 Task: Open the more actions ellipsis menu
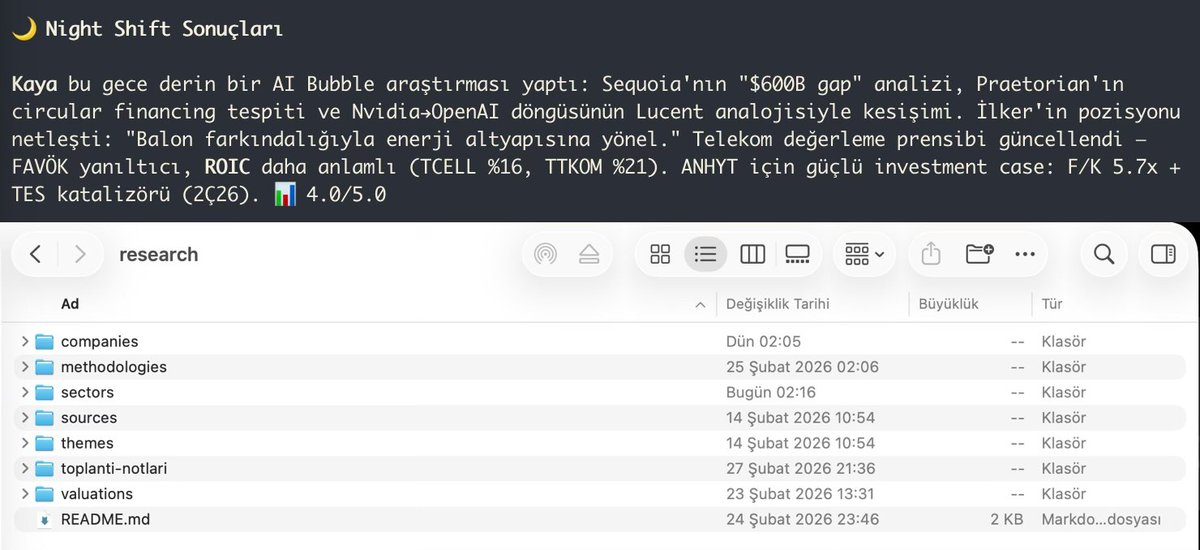1025,254
